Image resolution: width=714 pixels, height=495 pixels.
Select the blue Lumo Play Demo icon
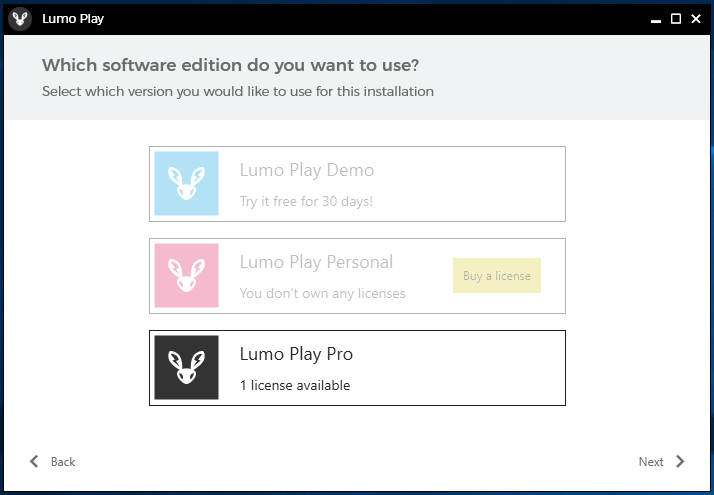(x=186, y=184)
